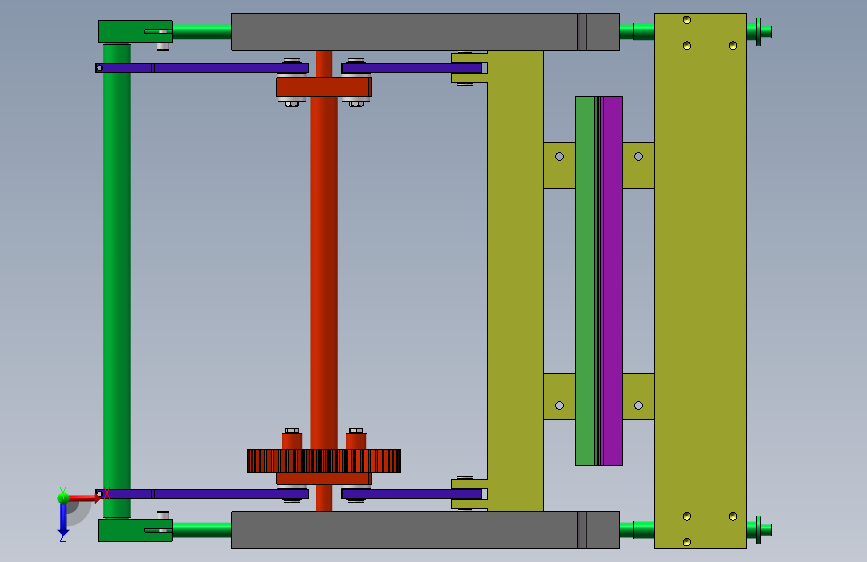
Task: Click the right hex bolt head above the gear
Action: pos(356,430)
